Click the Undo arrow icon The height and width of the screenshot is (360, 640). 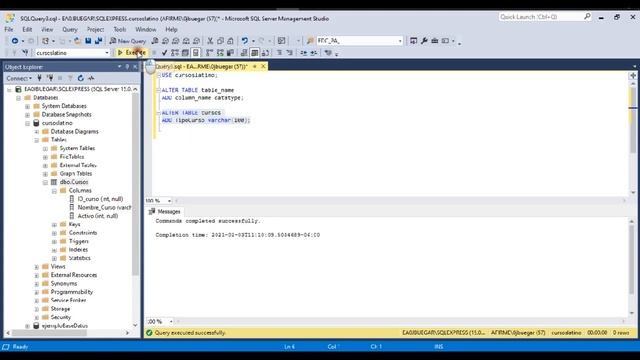(244, 41)
